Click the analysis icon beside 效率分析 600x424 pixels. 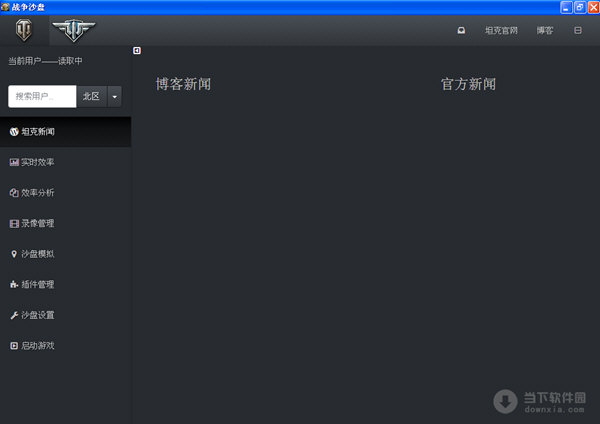pyautogui.click(x=14, y=193)
